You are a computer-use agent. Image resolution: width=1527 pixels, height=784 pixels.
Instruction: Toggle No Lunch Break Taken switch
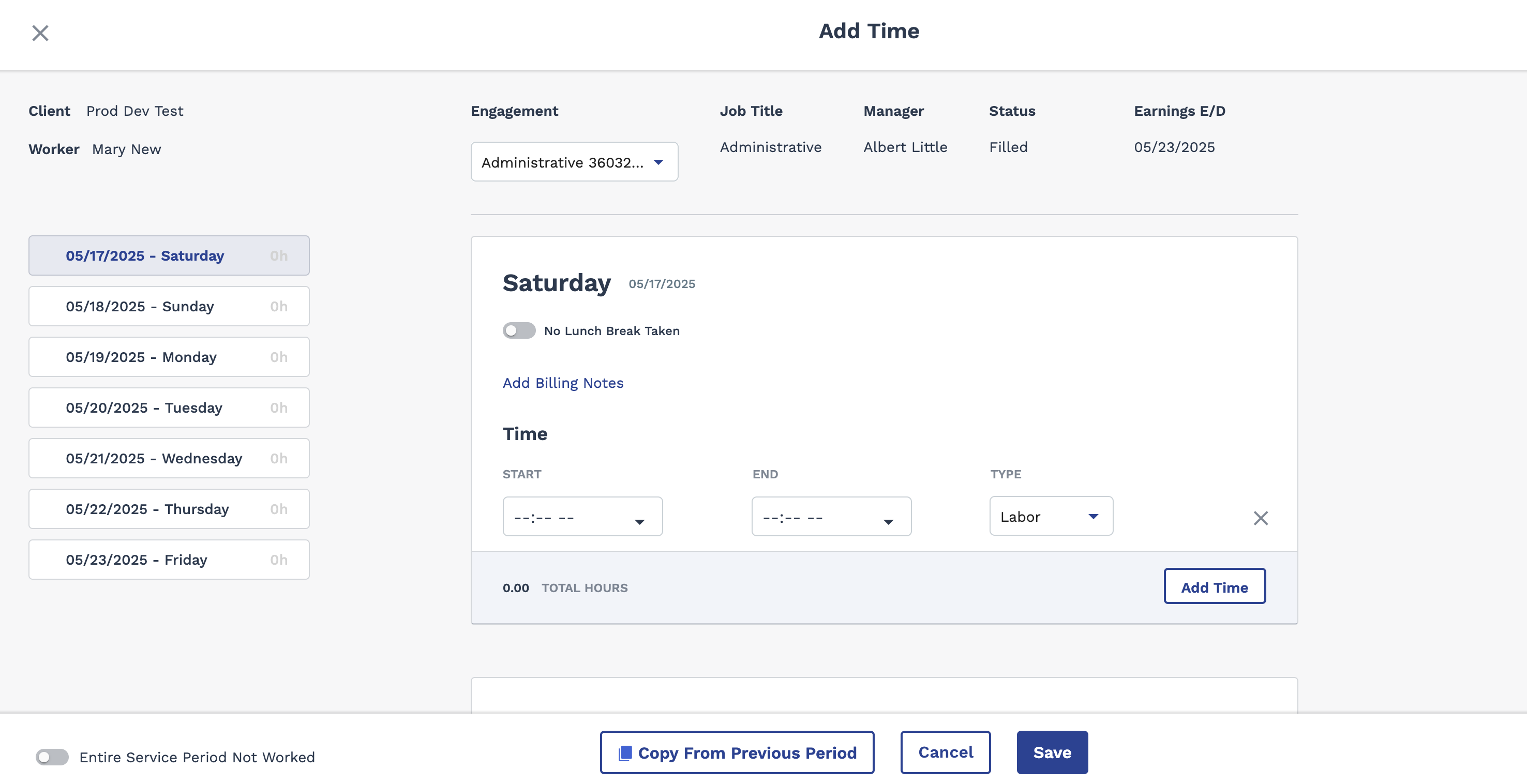point(519,330)
